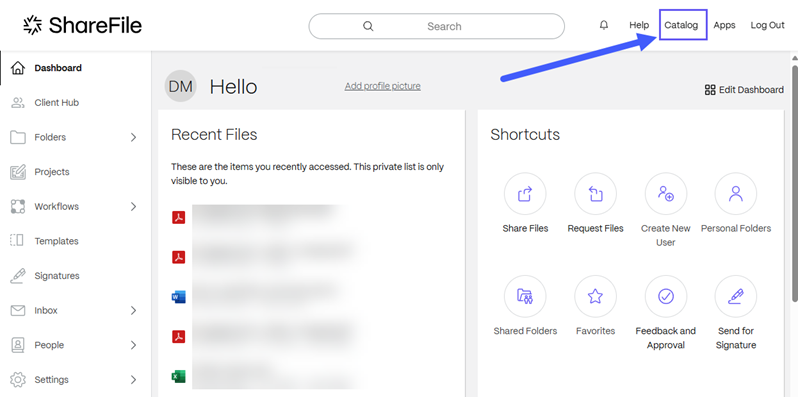Image resolution: width=799 pixels, height=397 pixels.
Task: Open the Catalog page
Action: click(681, 25)
